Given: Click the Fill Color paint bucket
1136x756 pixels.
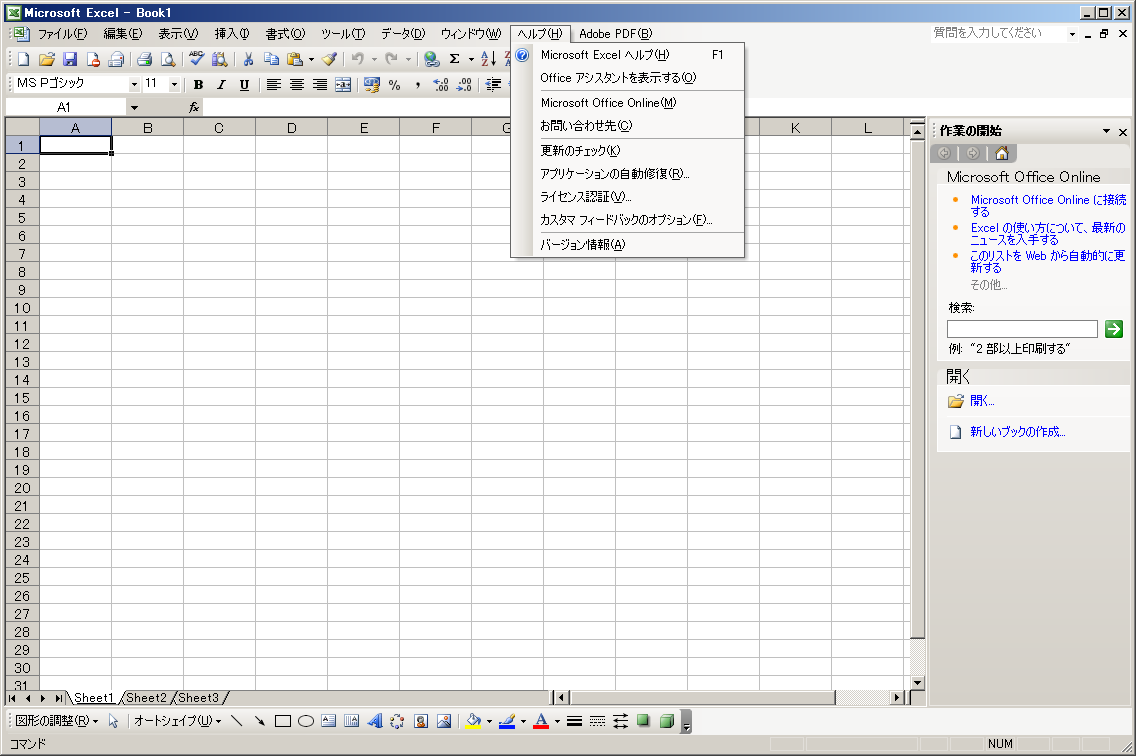Looking at the screenshot, I should [474, 721].
